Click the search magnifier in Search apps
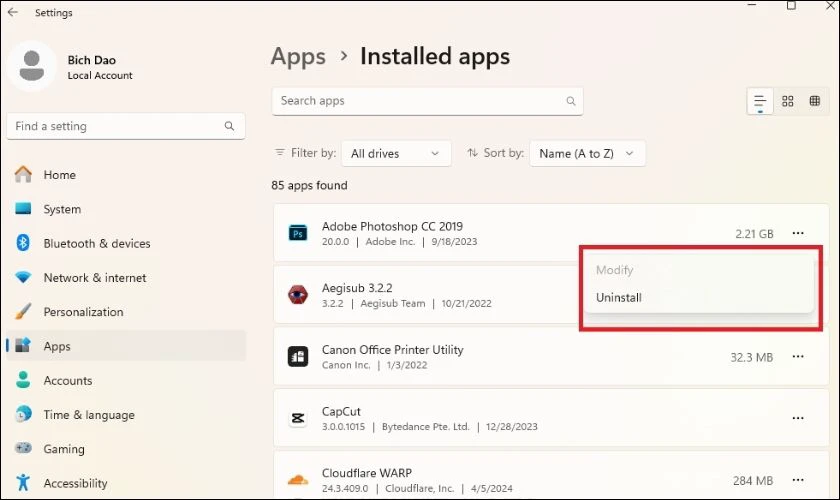The width and height of the screenshot is (840, 500). click(571, 101)
